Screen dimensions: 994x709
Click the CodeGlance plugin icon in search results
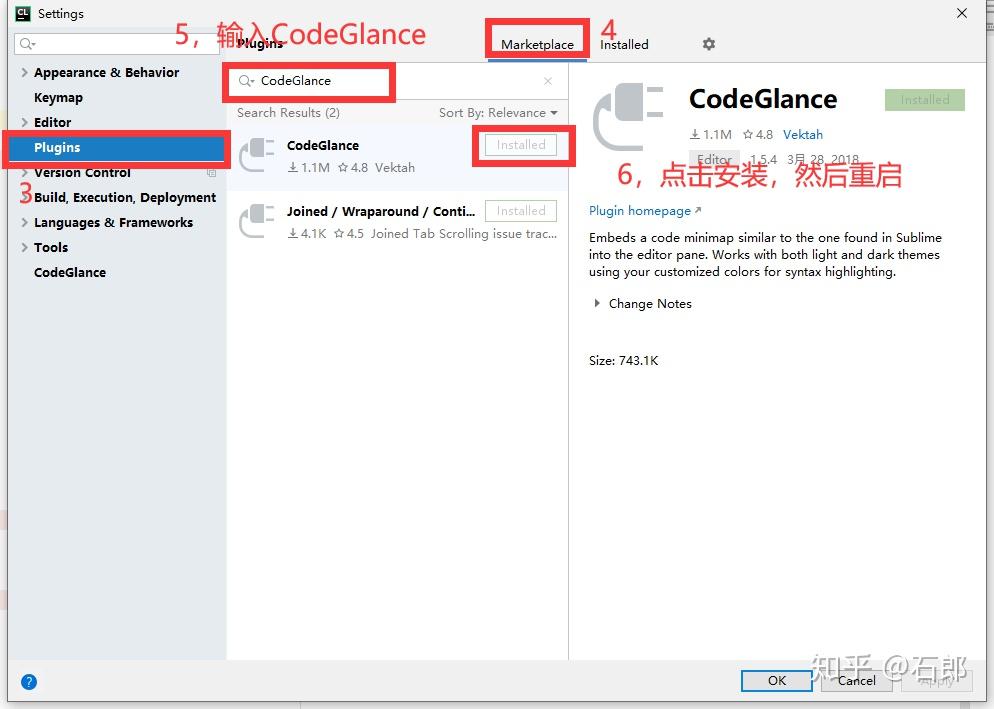[257, 155]
